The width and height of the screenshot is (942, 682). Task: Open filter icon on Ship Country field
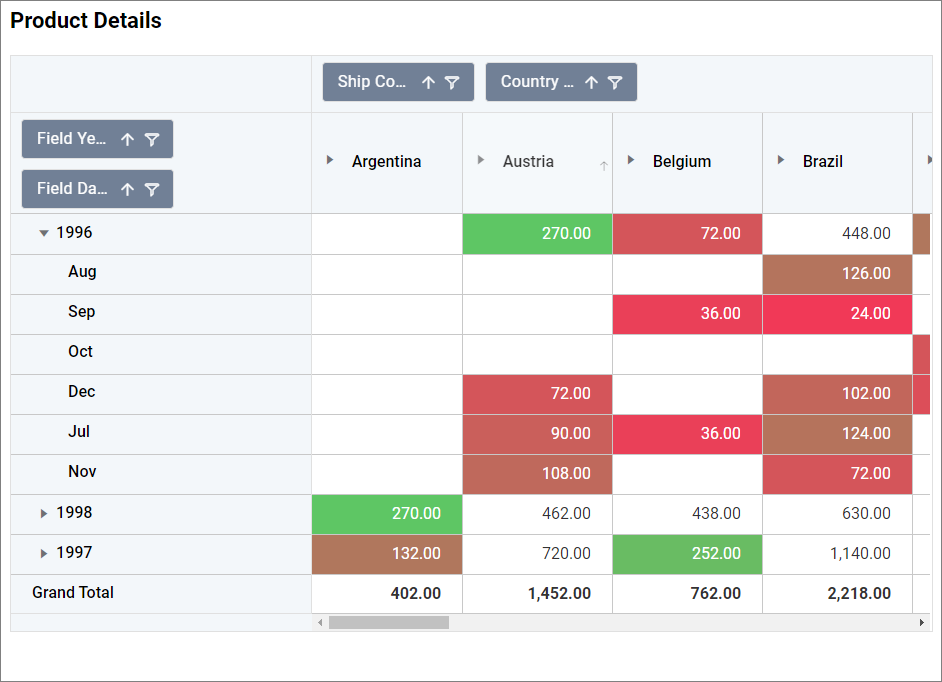452,83
